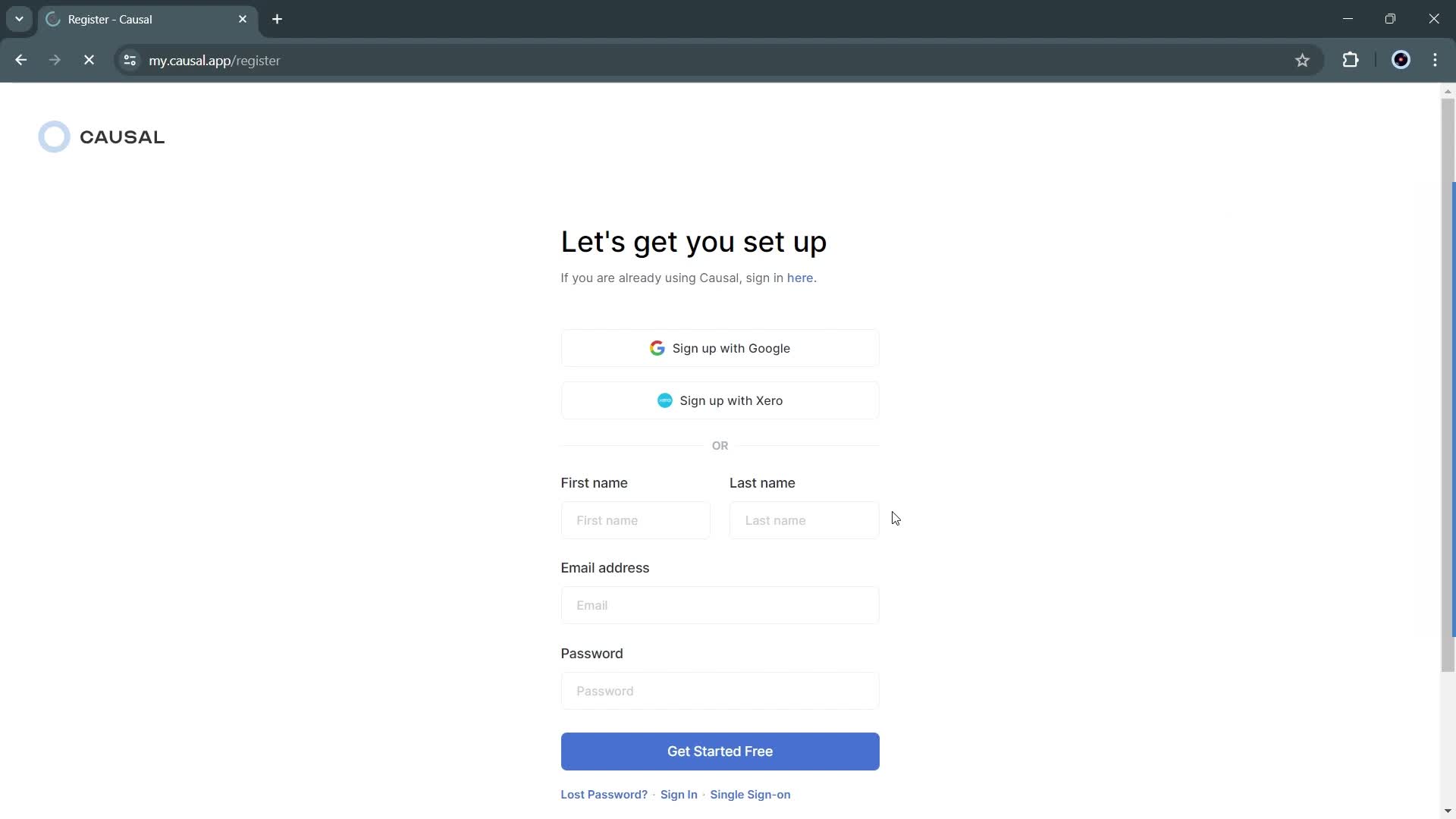Click the here sign-in link
Screen dimensions: 1456x819
tap(800, 277)
